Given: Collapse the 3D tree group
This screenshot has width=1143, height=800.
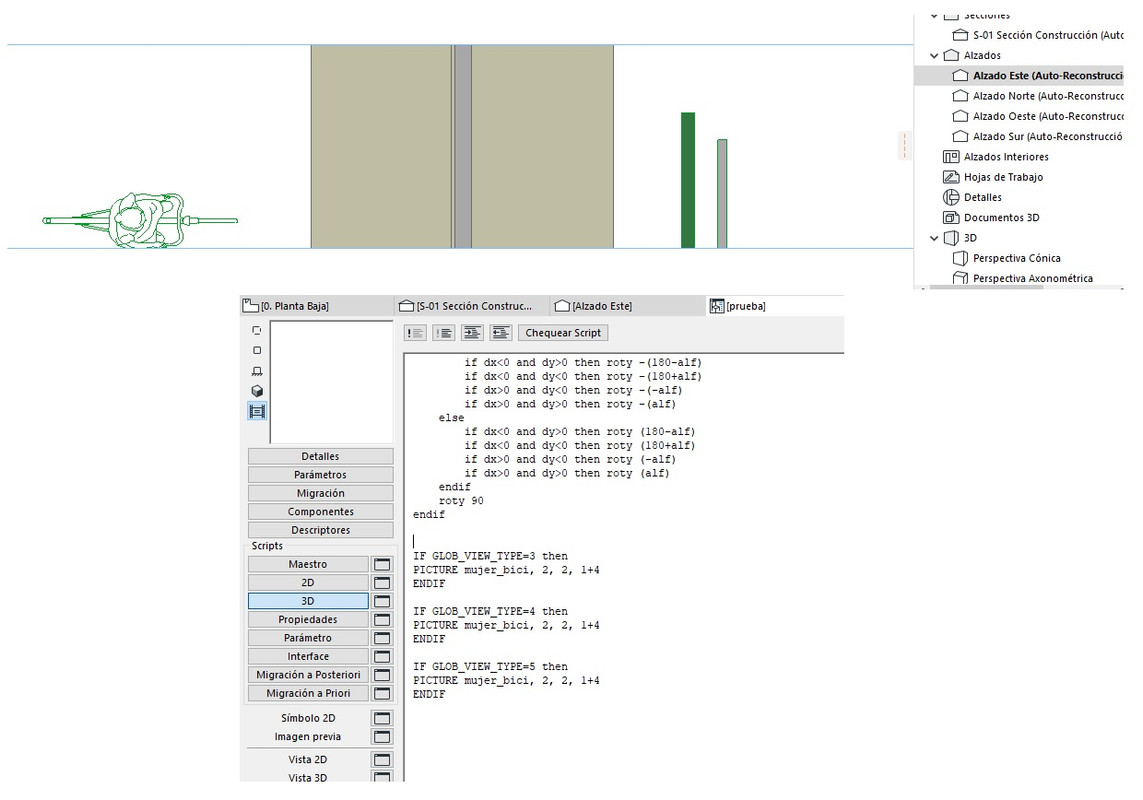Looking at the screenshot, I should [935, 238].
